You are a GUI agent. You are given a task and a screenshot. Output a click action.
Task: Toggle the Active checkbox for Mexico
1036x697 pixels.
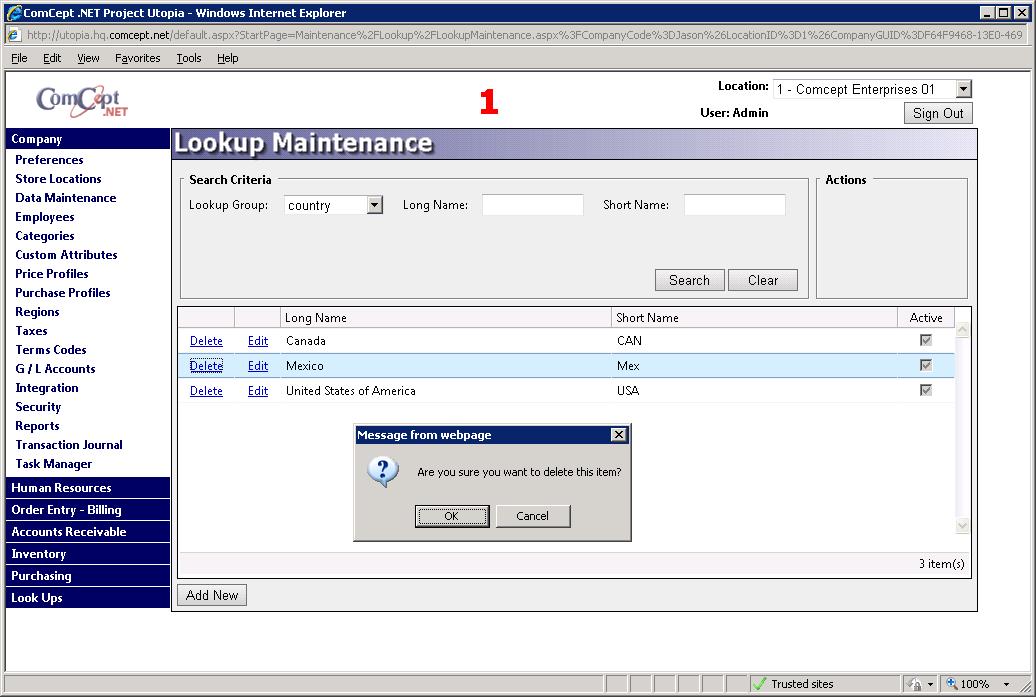pyautogui.click(x=926, y=365)
